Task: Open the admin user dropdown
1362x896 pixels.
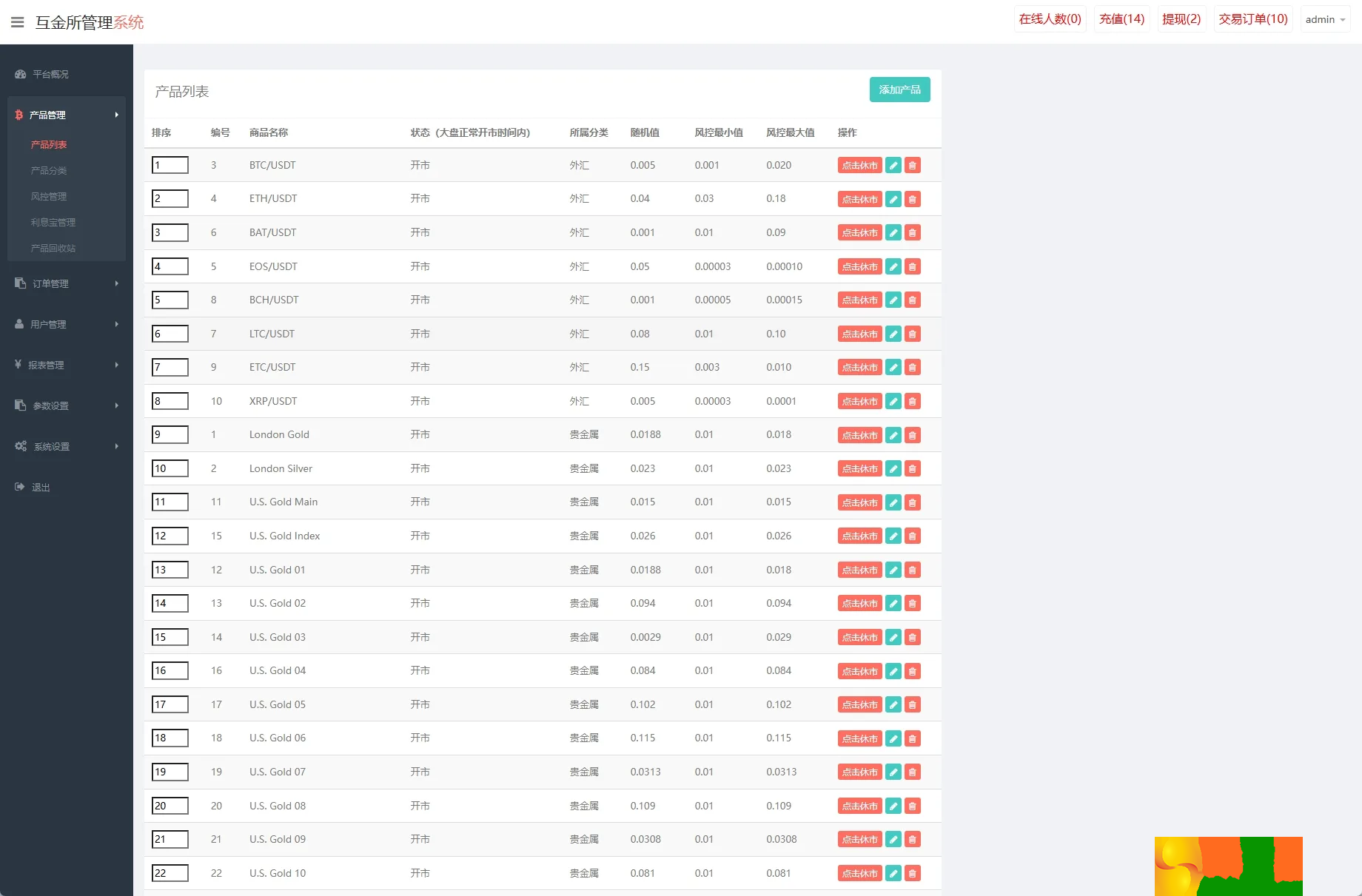Action: tap(1325, 19)
